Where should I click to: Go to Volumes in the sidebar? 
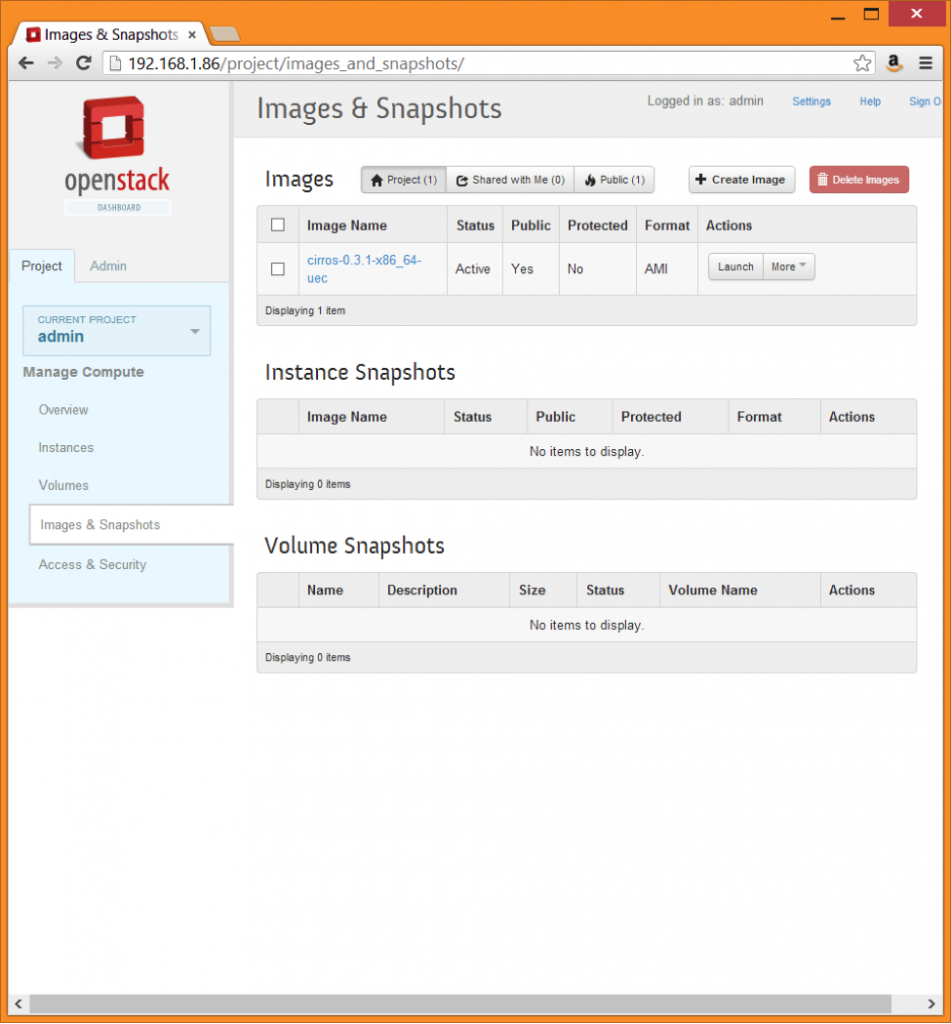pos(63,485)
